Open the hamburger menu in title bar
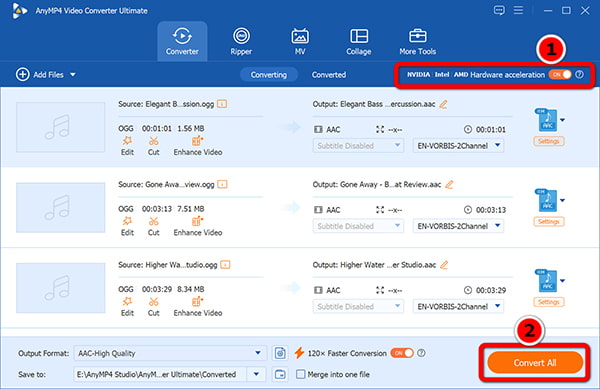 point(518,10)
